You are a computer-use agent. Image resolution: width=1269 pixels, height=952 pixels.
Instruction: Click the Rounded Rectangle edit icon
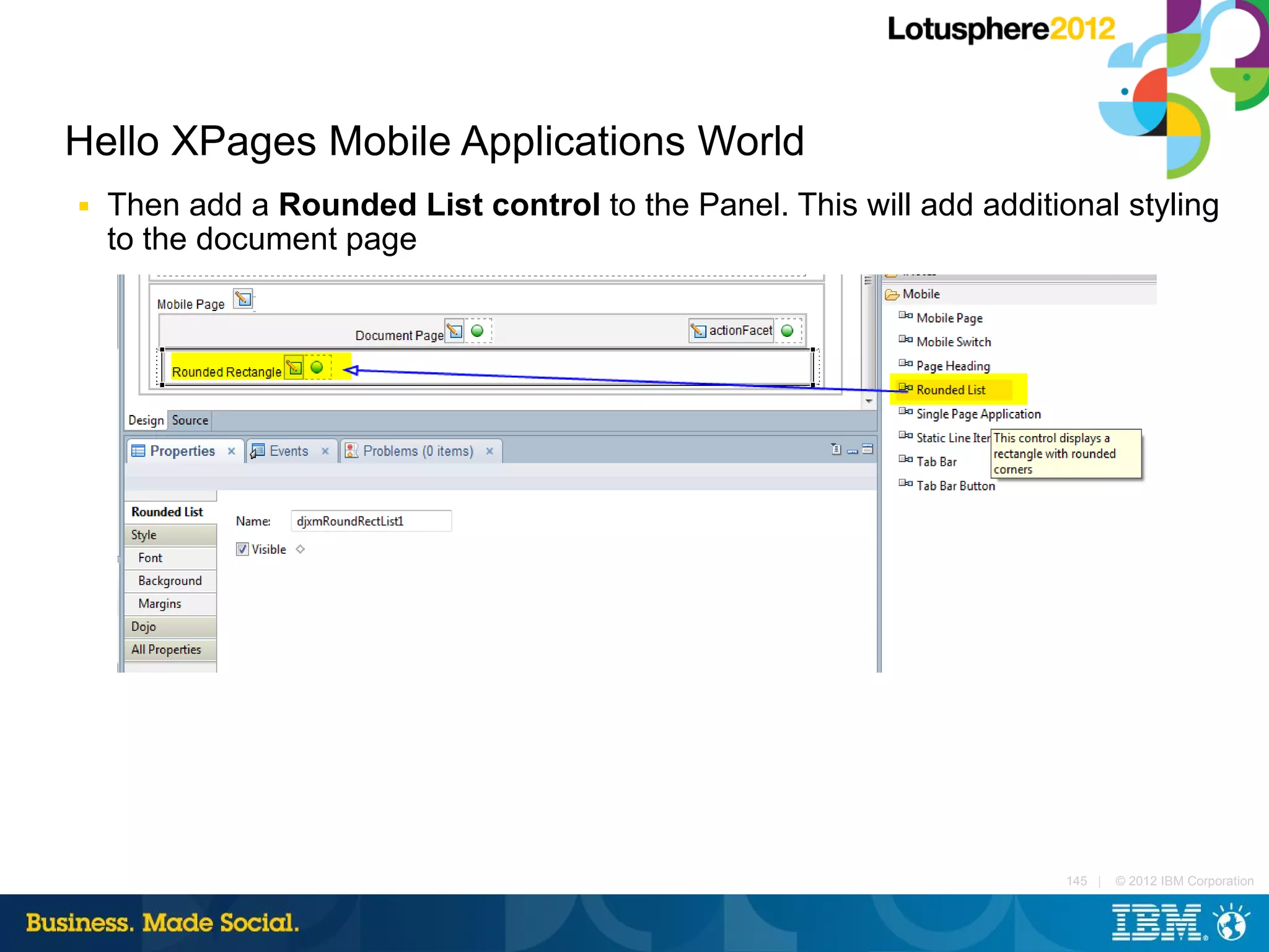coord(294,367)
